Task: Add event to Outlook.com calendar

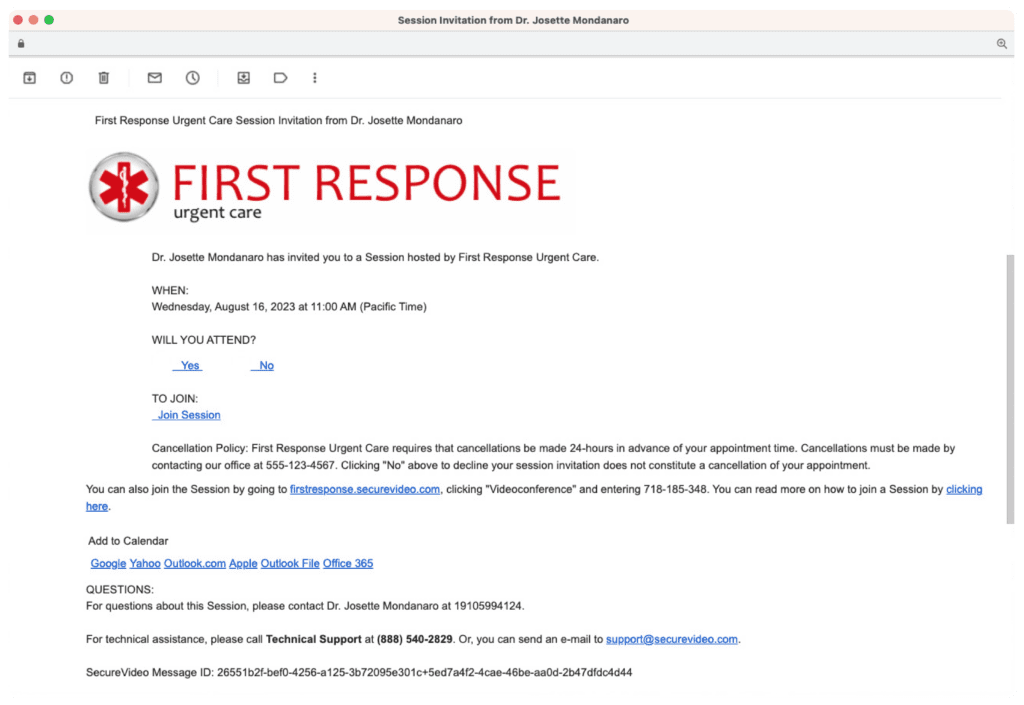Action: [195, 563]
